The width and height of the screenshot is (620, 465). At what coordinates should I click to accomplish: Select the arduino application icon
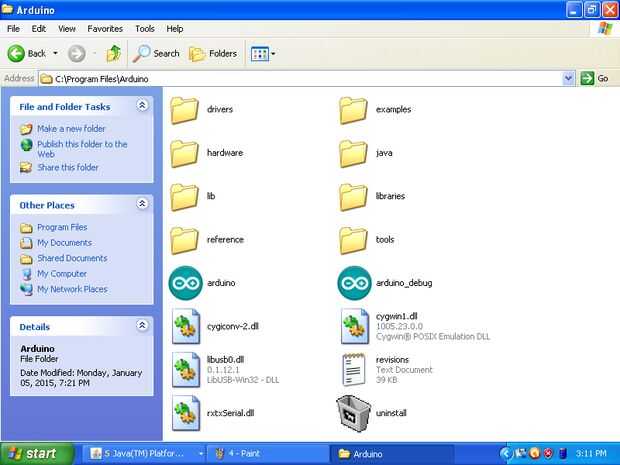click(x=185, y=283)
